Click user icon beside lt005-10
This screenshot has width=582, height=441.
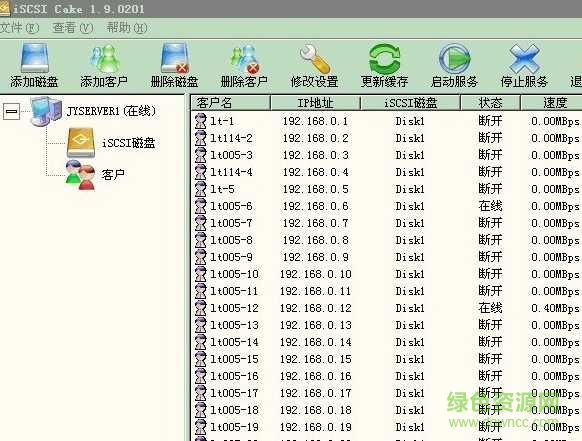pos(200,274)
